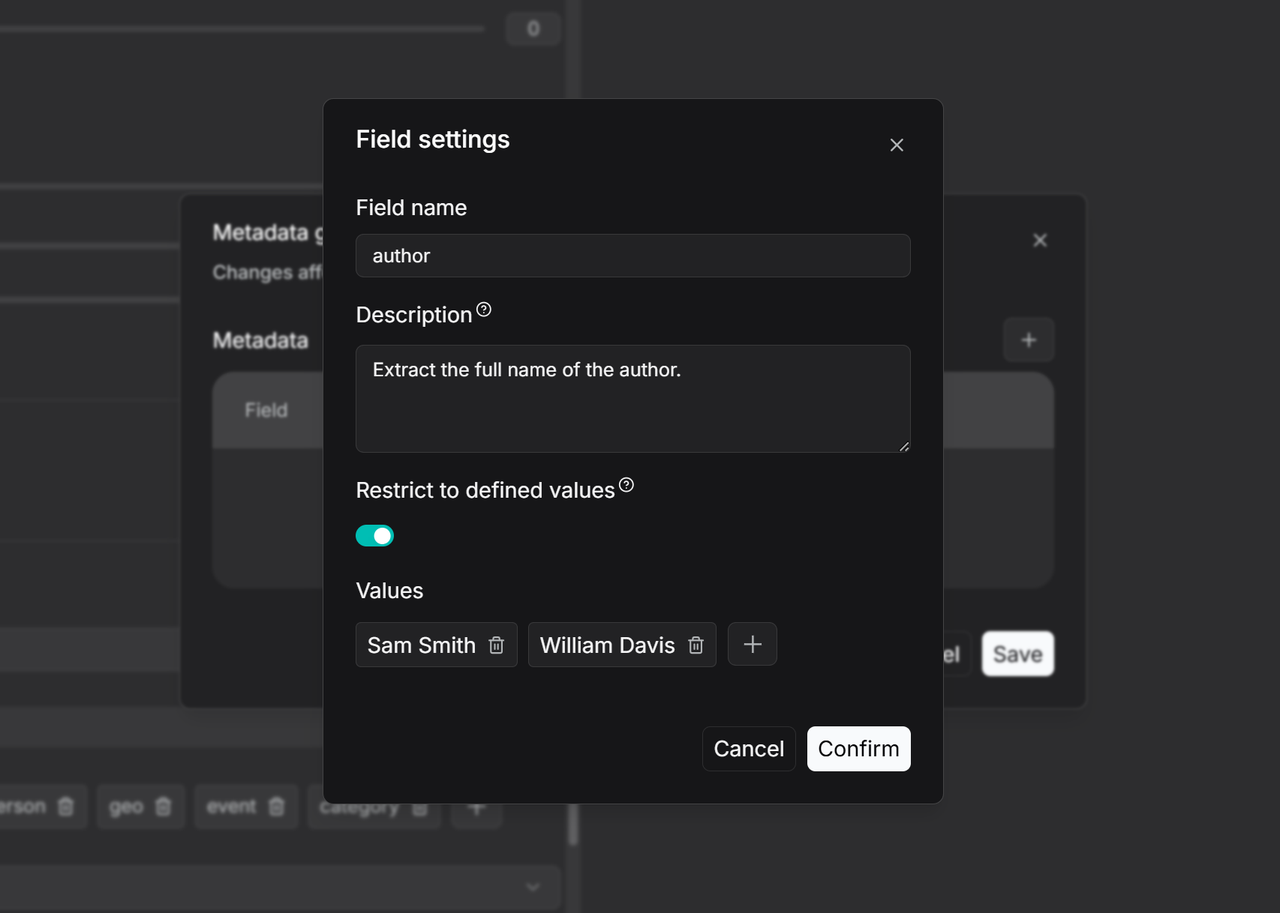The width and height of the screenshot is (1280, 913).
Task: Click the slider track at top
Action: tap(240, 28)
